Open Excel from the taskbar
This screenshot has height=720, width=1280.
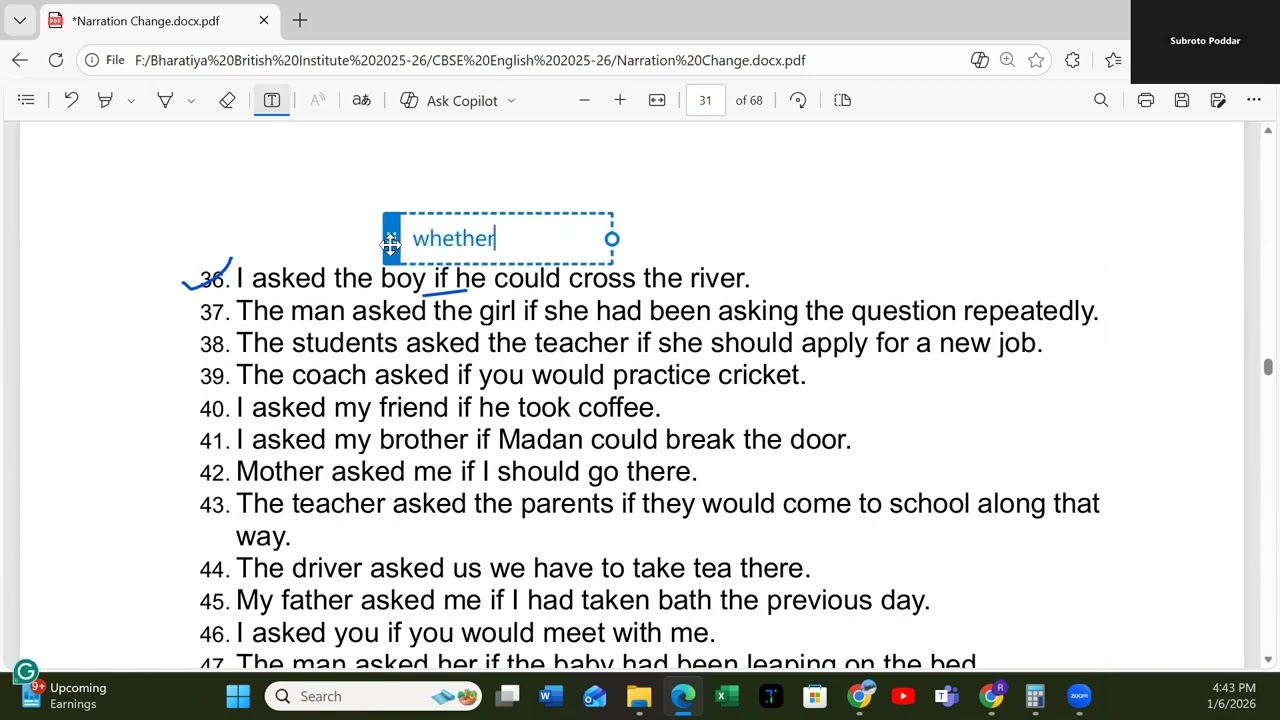[x=727, y=696]
